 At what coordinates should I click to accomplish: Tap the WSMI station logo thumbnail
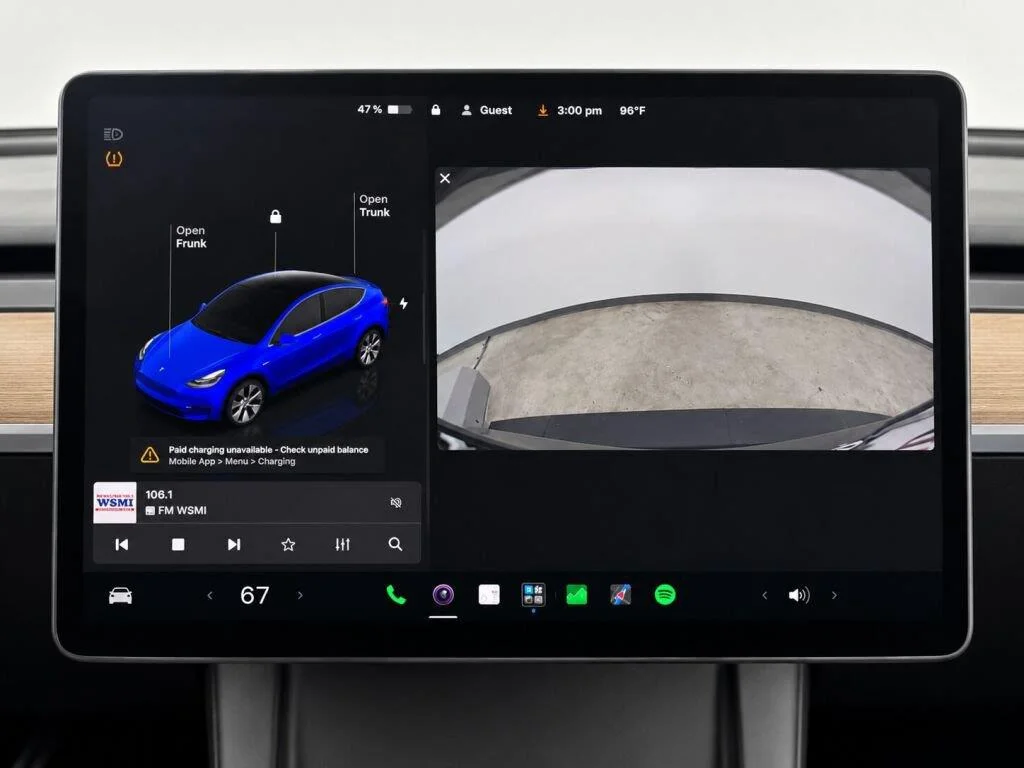[x=115, y=503]
